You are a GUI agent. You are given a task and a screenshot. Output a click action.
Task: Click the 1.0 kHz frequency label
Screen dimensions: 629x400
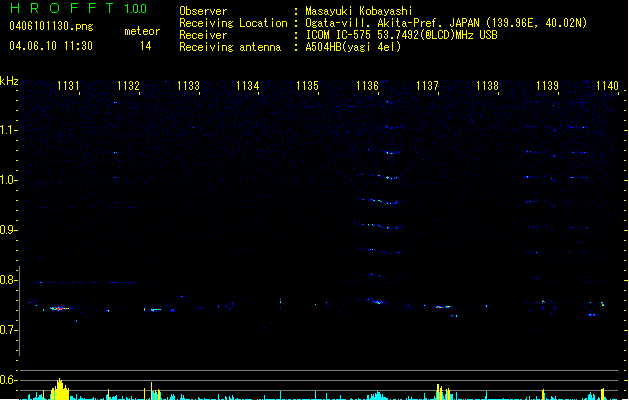pyautogui.click(x=8, y=180)
